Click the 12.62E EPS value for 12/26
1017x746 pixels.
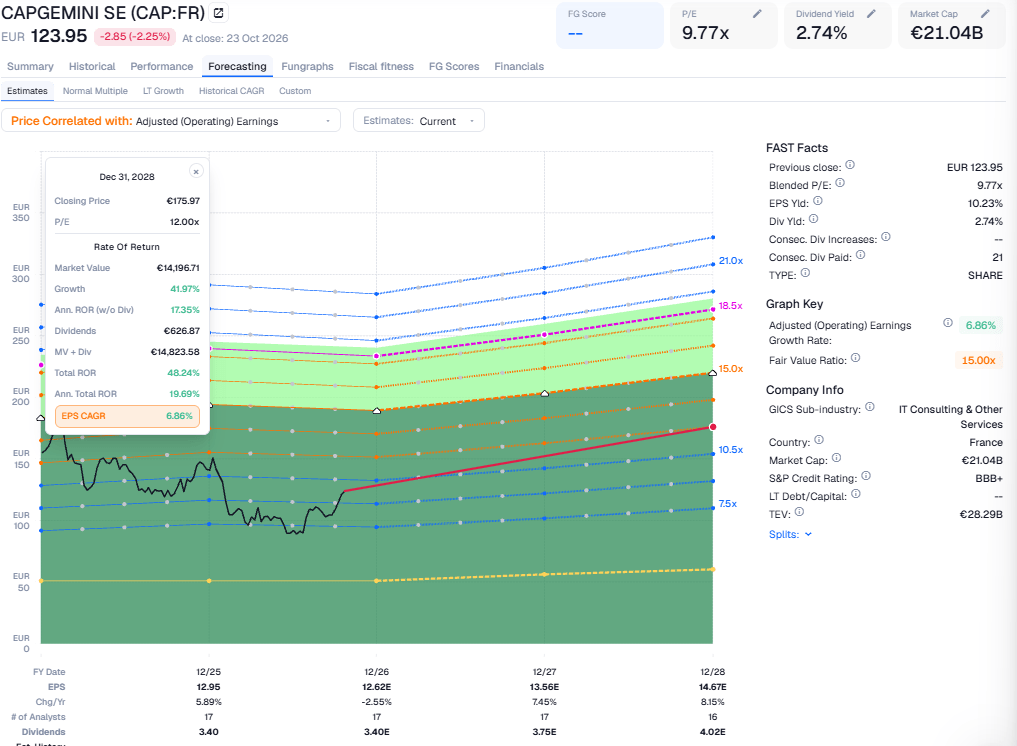(377, 686)
